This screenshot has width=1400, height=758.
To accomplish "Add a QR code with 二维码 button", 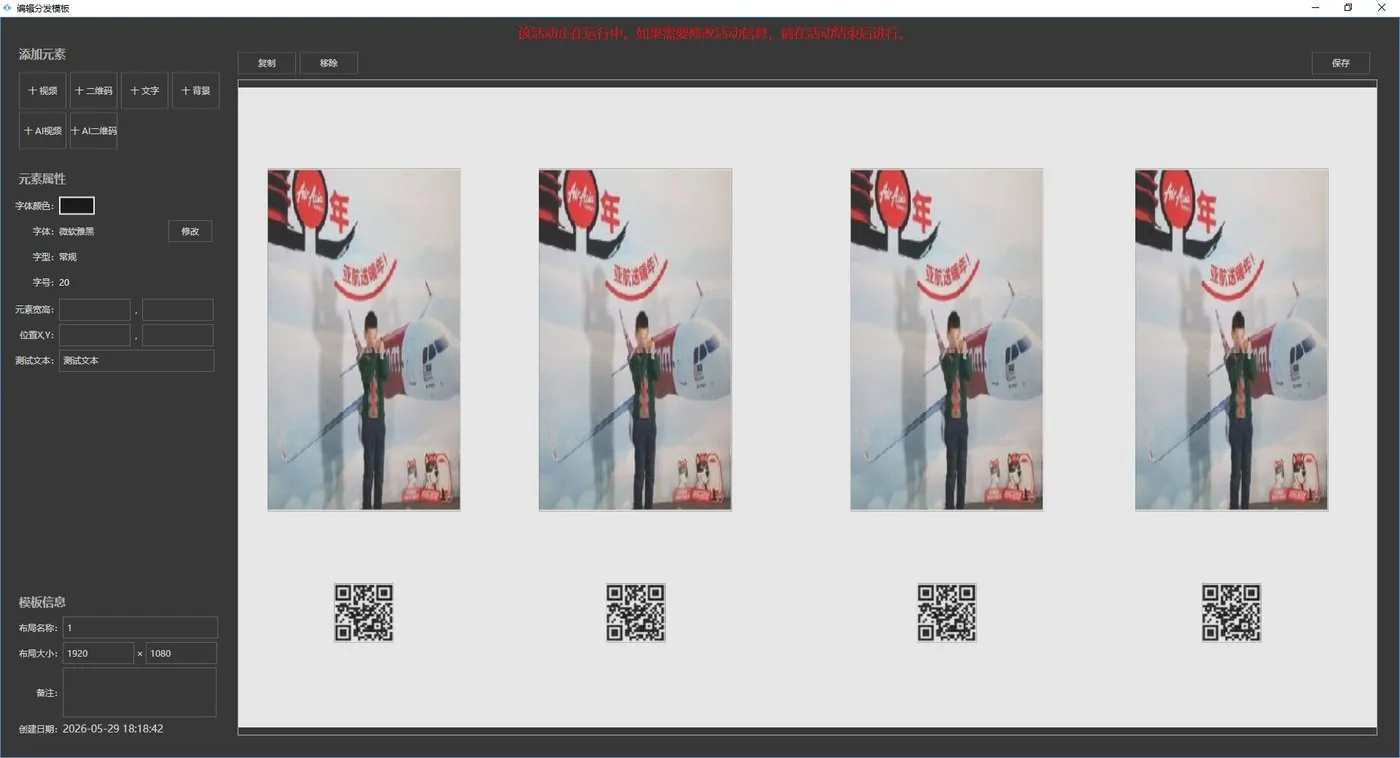I will [x=94, y=91].
